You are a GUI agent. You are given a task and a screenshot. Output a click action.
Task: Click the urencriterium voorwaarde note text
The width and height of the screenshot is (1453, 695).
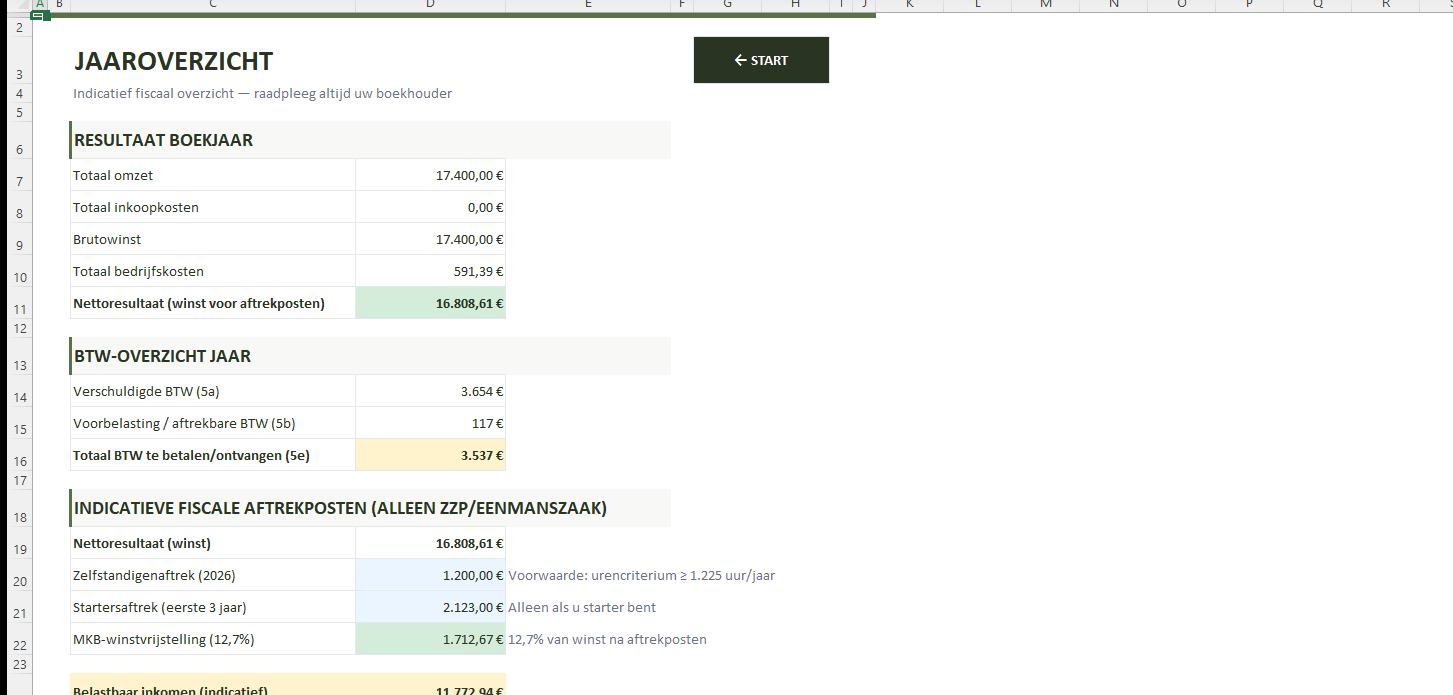641,575
